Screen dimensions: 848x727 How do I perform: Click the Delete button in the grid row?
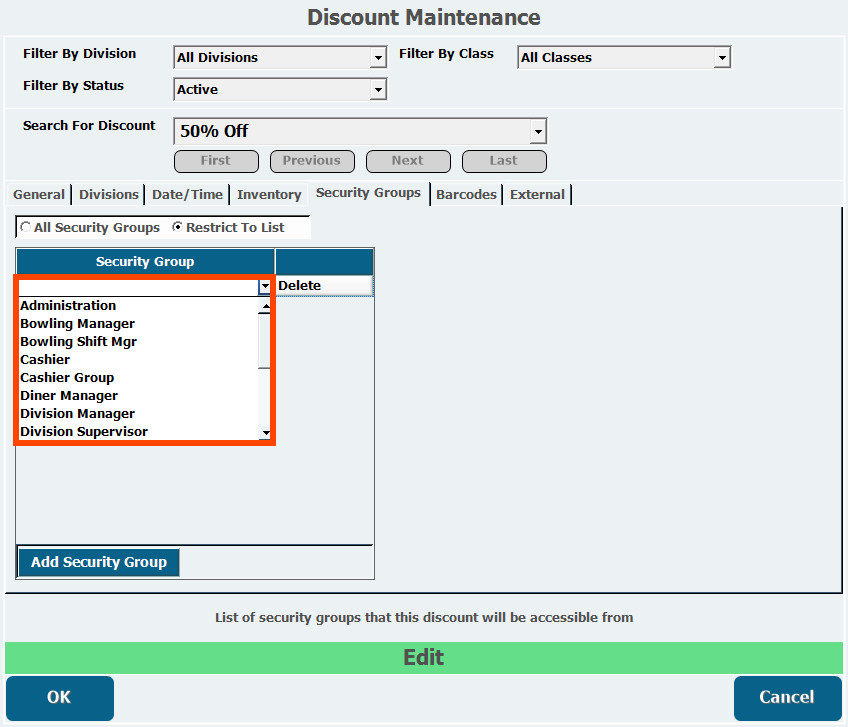pos(324,286)
